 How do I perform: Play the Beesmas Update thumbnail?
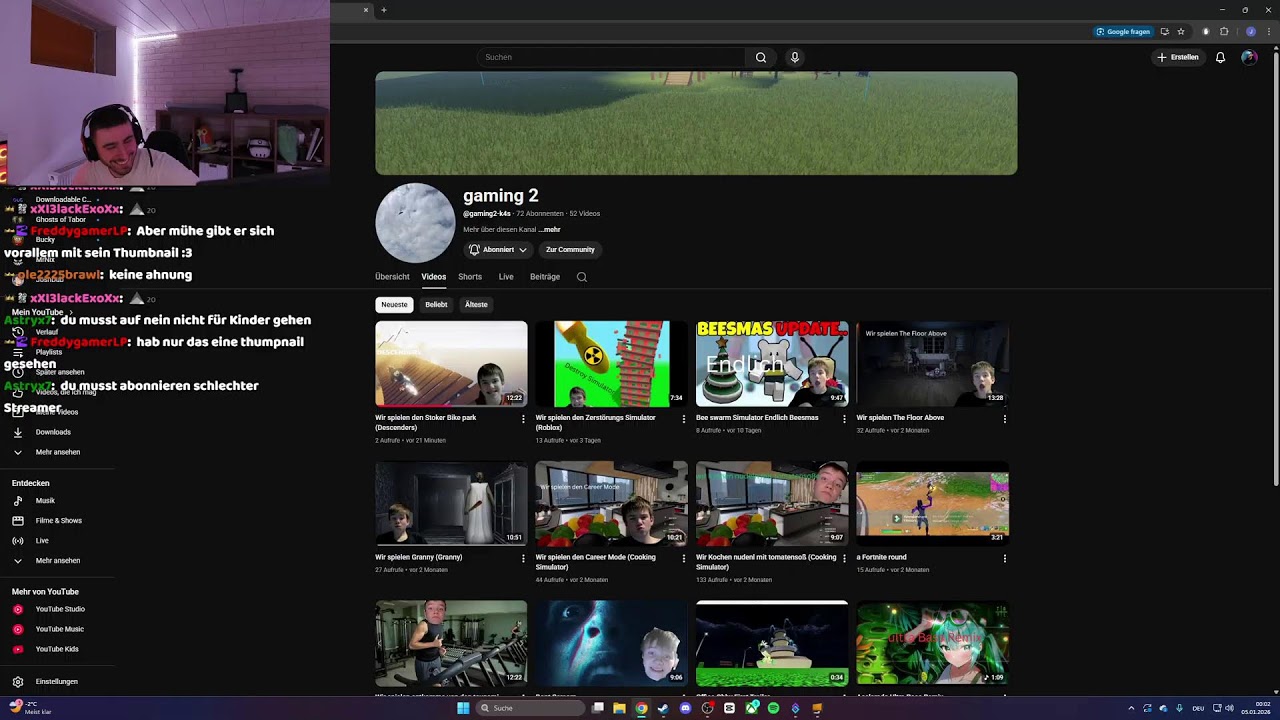[772, 364]
